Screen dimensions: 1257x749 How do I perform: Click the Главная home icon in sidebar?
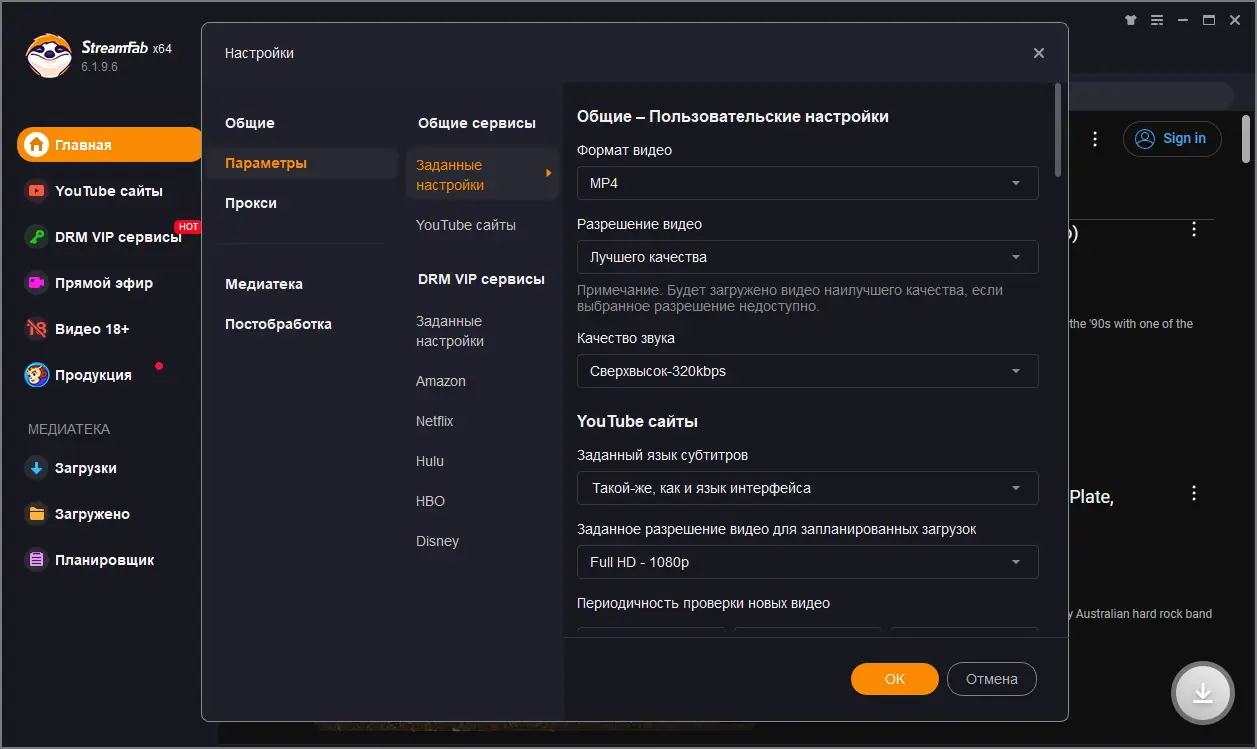37,145
